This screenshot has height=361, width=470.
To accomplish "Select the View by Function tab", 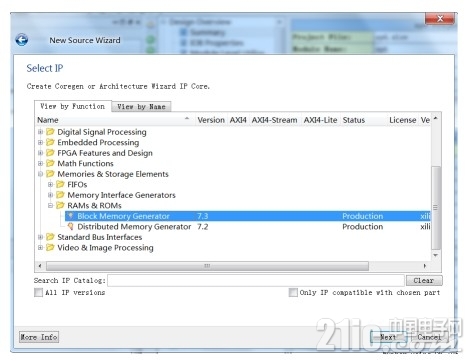I will (x=73, y=106).
